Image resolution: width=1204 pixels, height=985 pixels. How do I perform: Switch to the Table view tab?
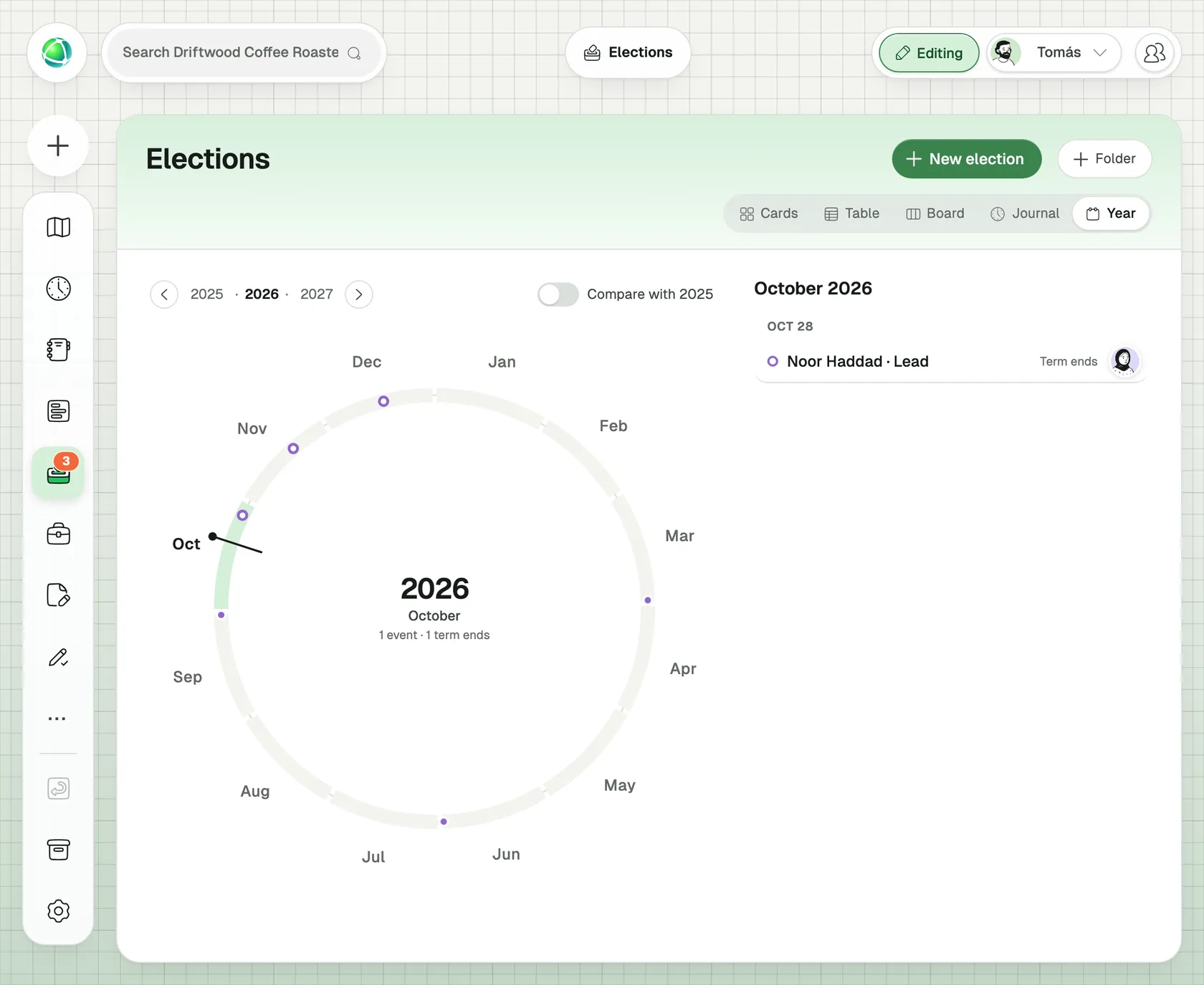coord(852,213)
